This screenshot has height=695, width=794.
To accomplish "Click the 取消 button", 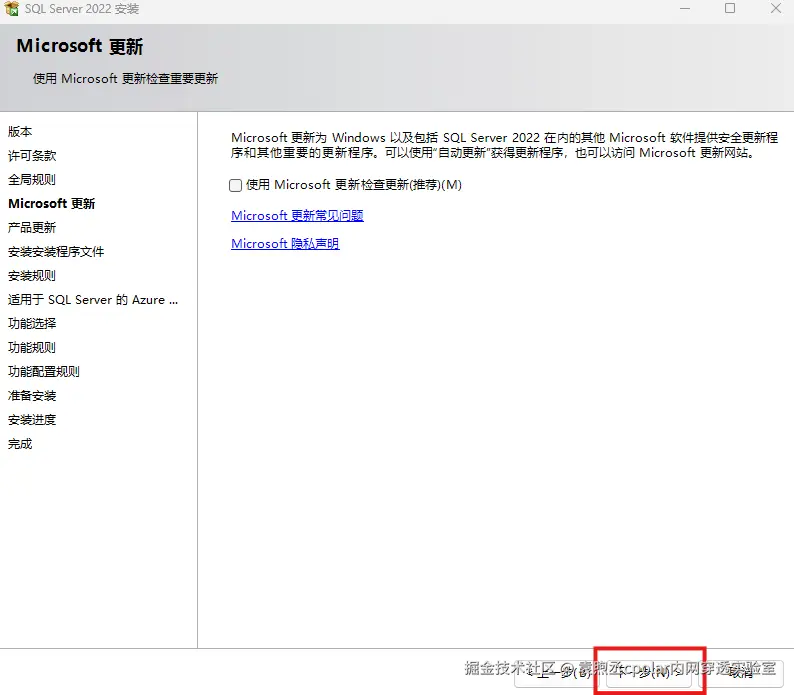I will coord(741,673).
